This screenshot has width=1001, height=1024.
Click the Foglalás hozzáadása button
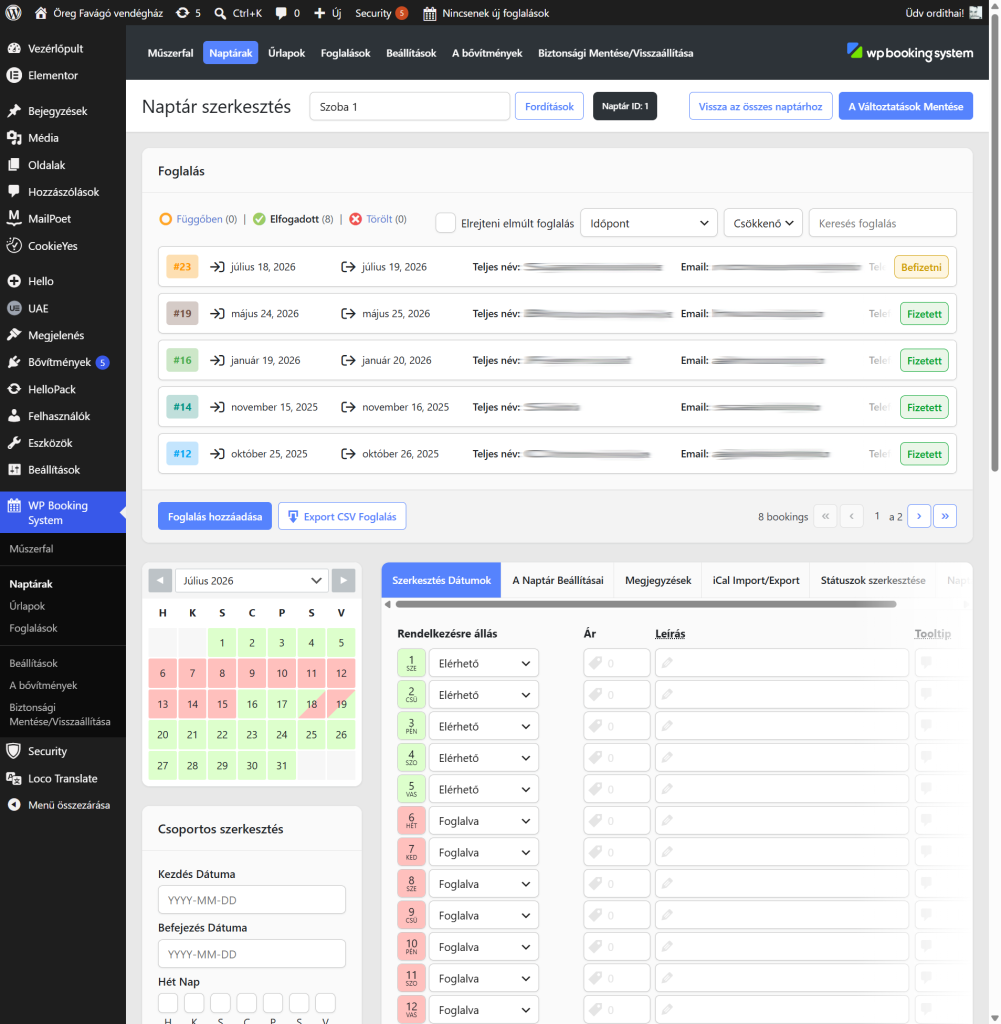point(215,516)
